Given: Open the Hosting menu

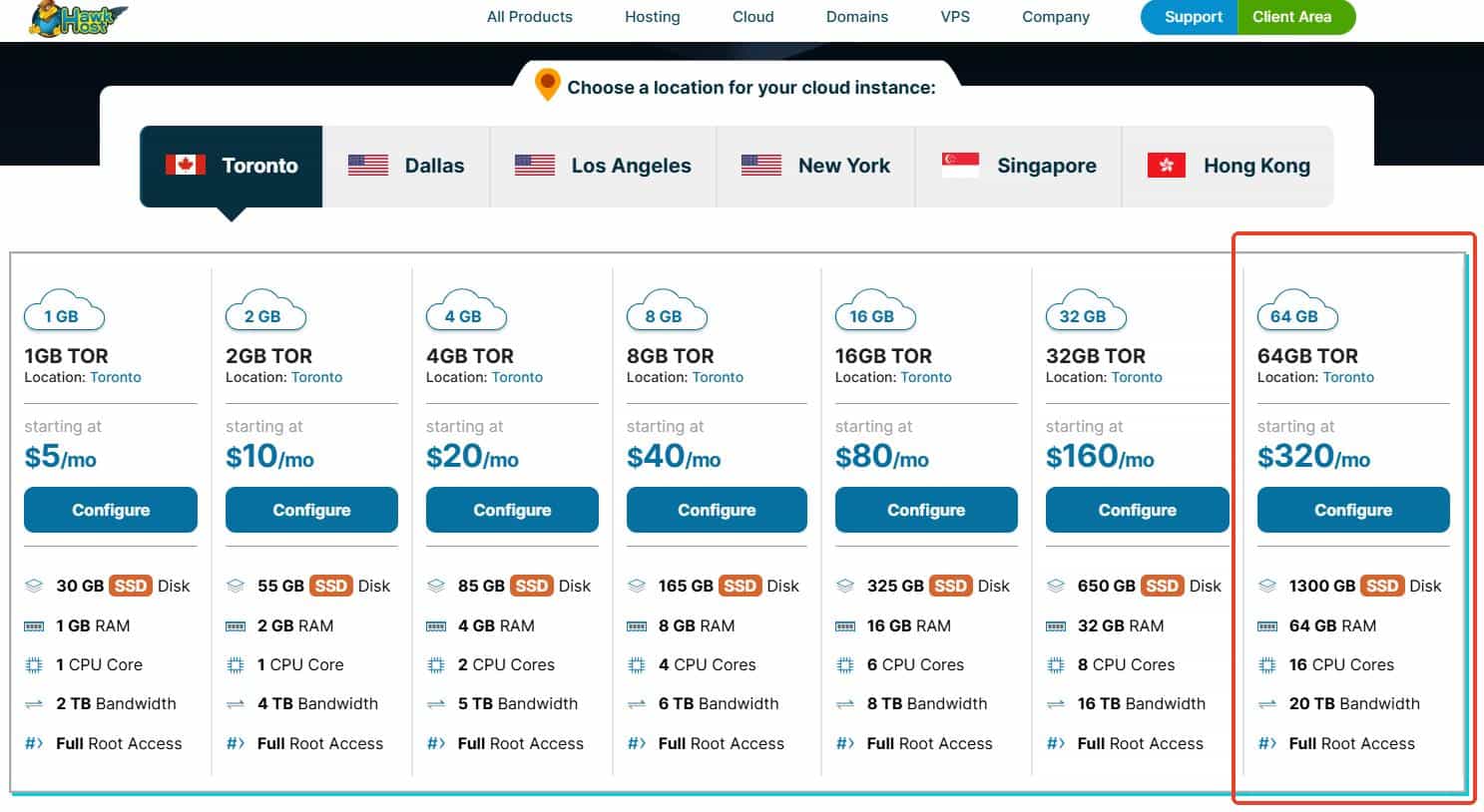Looking at the screenshot, I should 653,17.
